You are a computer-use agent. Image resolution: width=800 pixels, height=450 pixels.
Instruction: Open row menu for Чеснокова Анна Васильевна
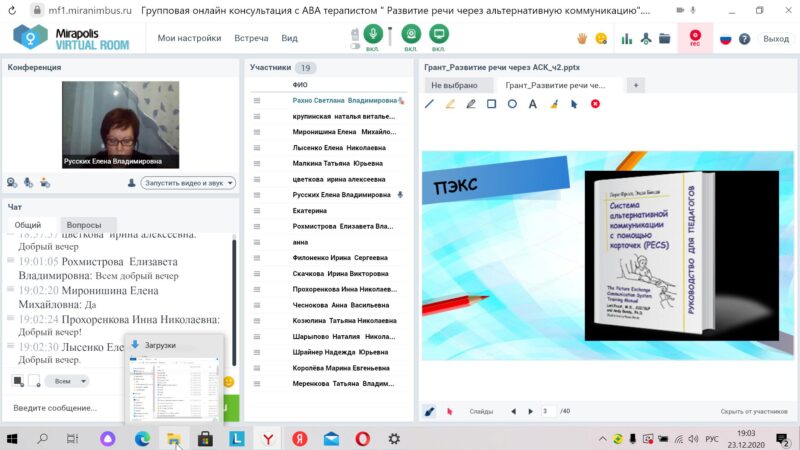(x=257, y=305)
